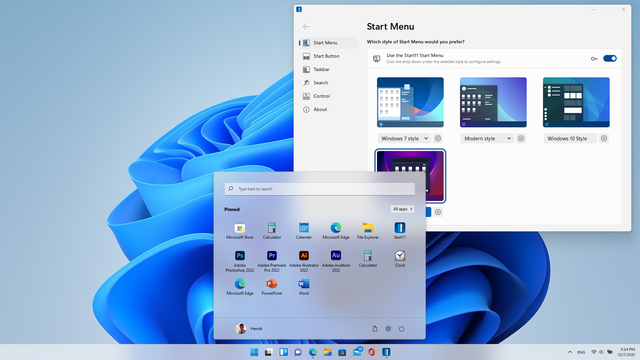This screenshot has height=360, width=640.
Task: Open the Start Button settings page
Action: pos(328,56)
